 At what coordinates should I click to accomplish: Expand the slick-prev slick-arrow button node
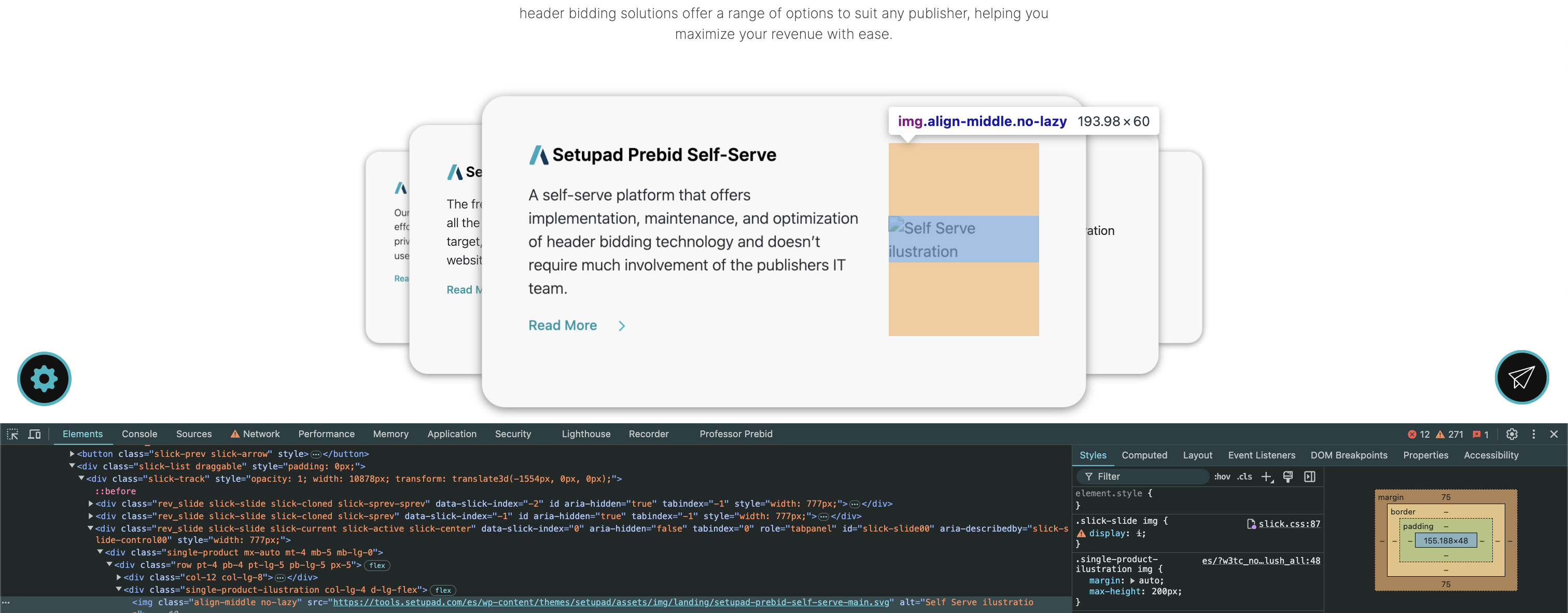coord(72,454)
